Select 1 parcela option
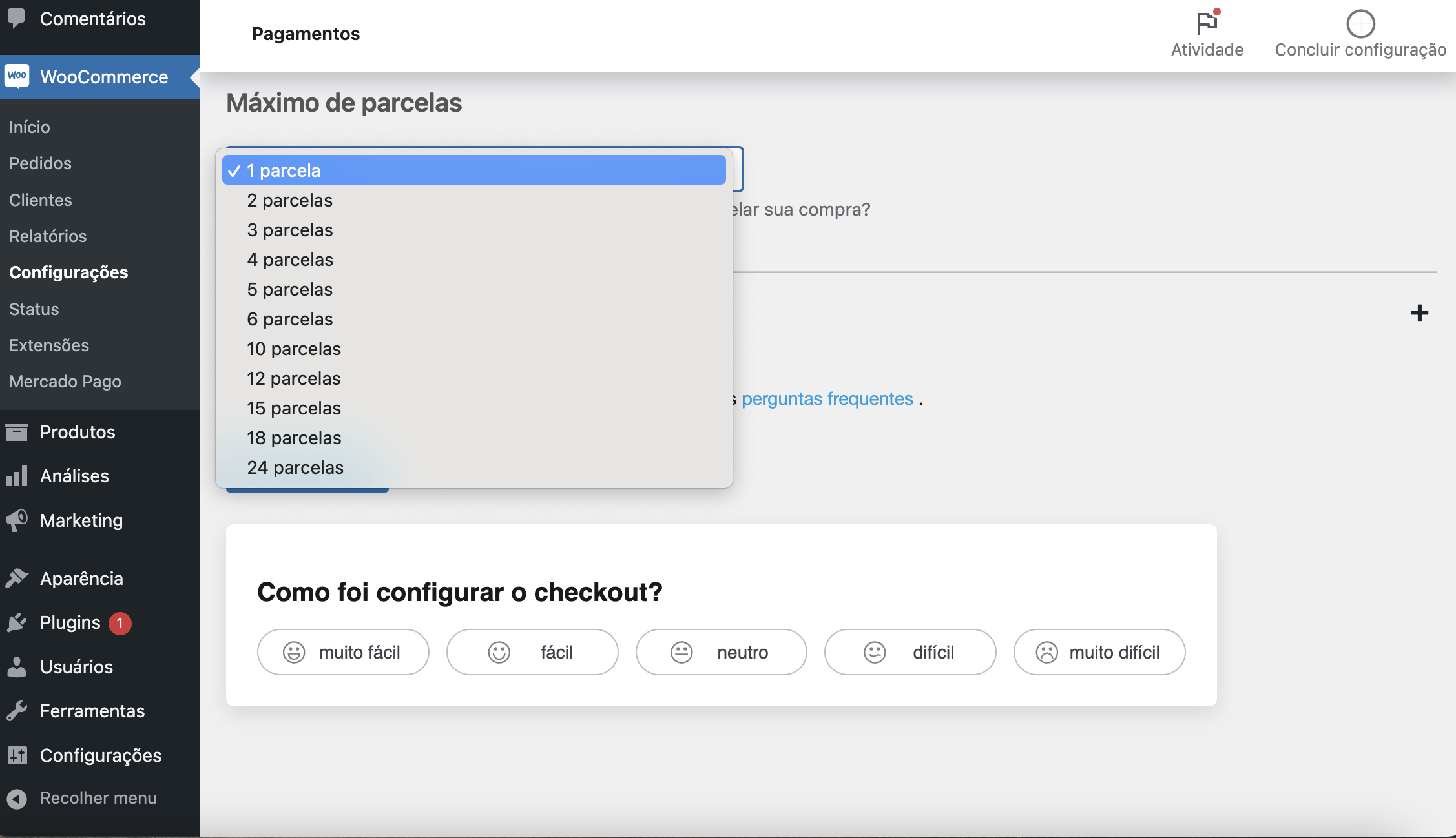This screenshot has width=1456, height=838. (474, 170)
